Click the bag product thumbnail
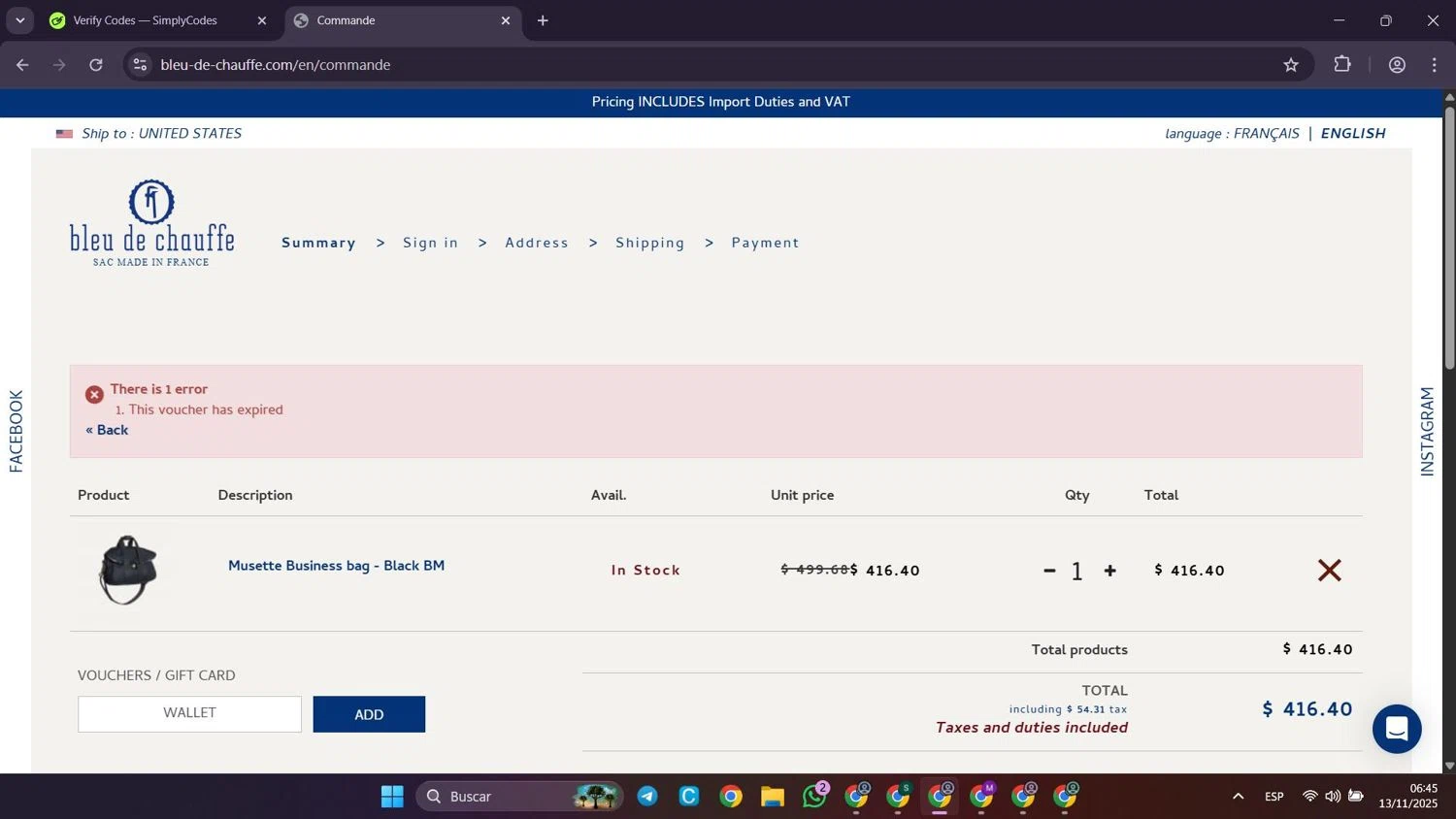The width and height of the screenshot is (1456, 819). click(127, 570)
